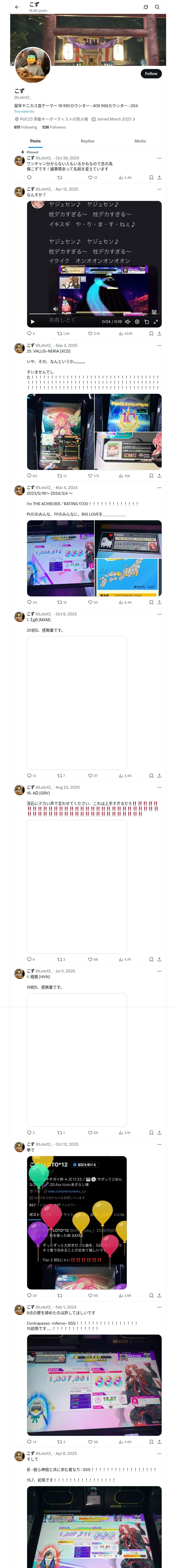Toggle fullscreen on the video player
Image resolution: width=176 pixels, height=1568 pixels.
tap(155, 321)
